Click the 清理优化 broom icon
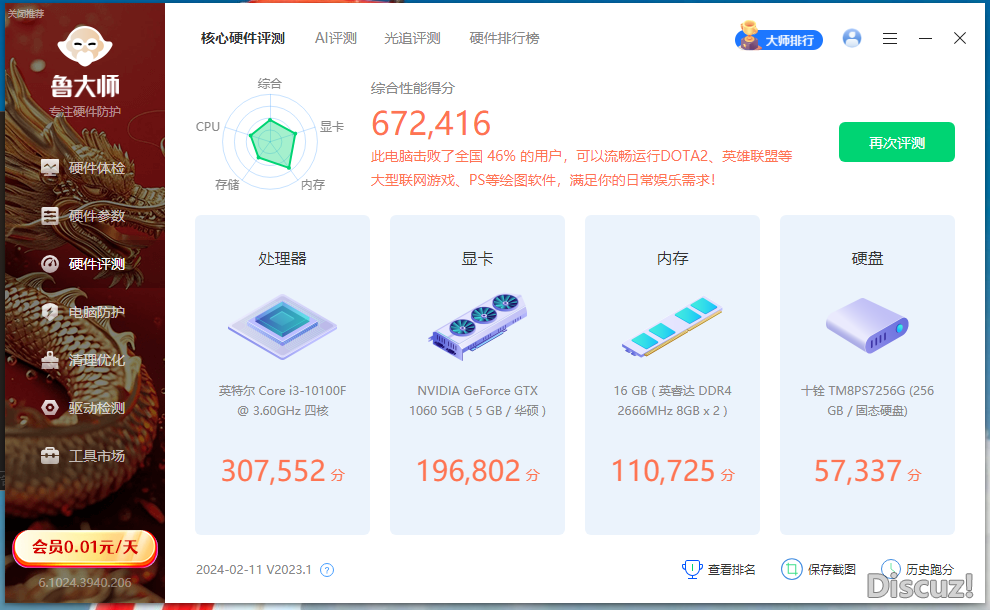 click(50, 360)
